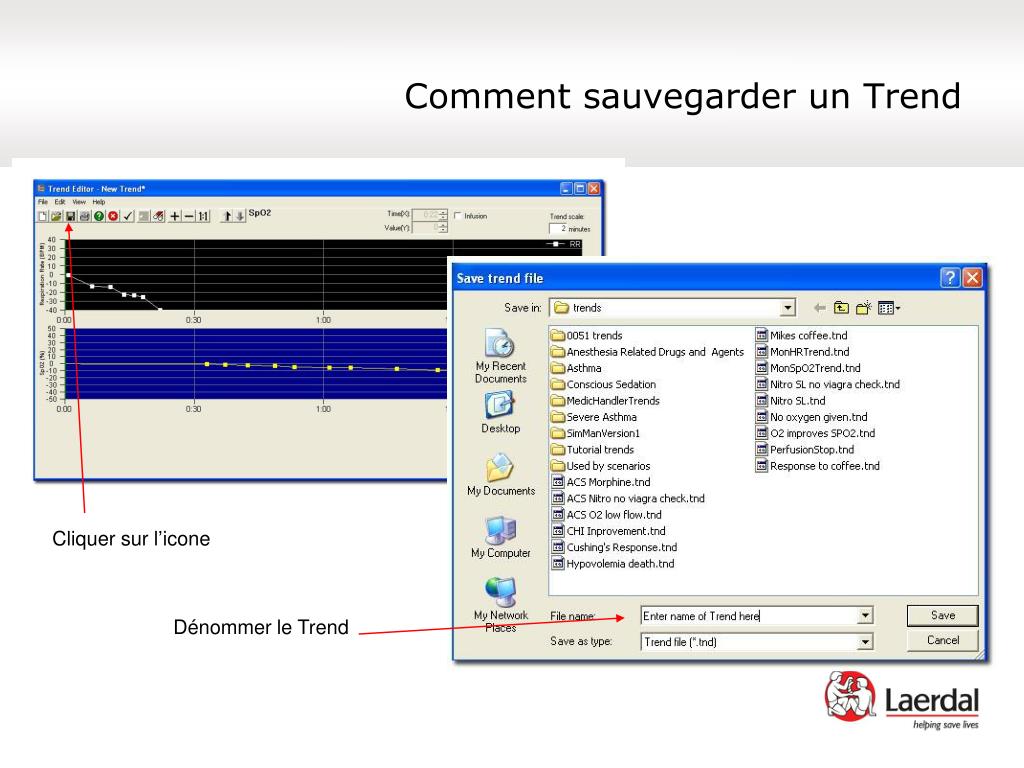Create a new folder with the toolbar icon
1024x768 pixels.
[863, 308]
